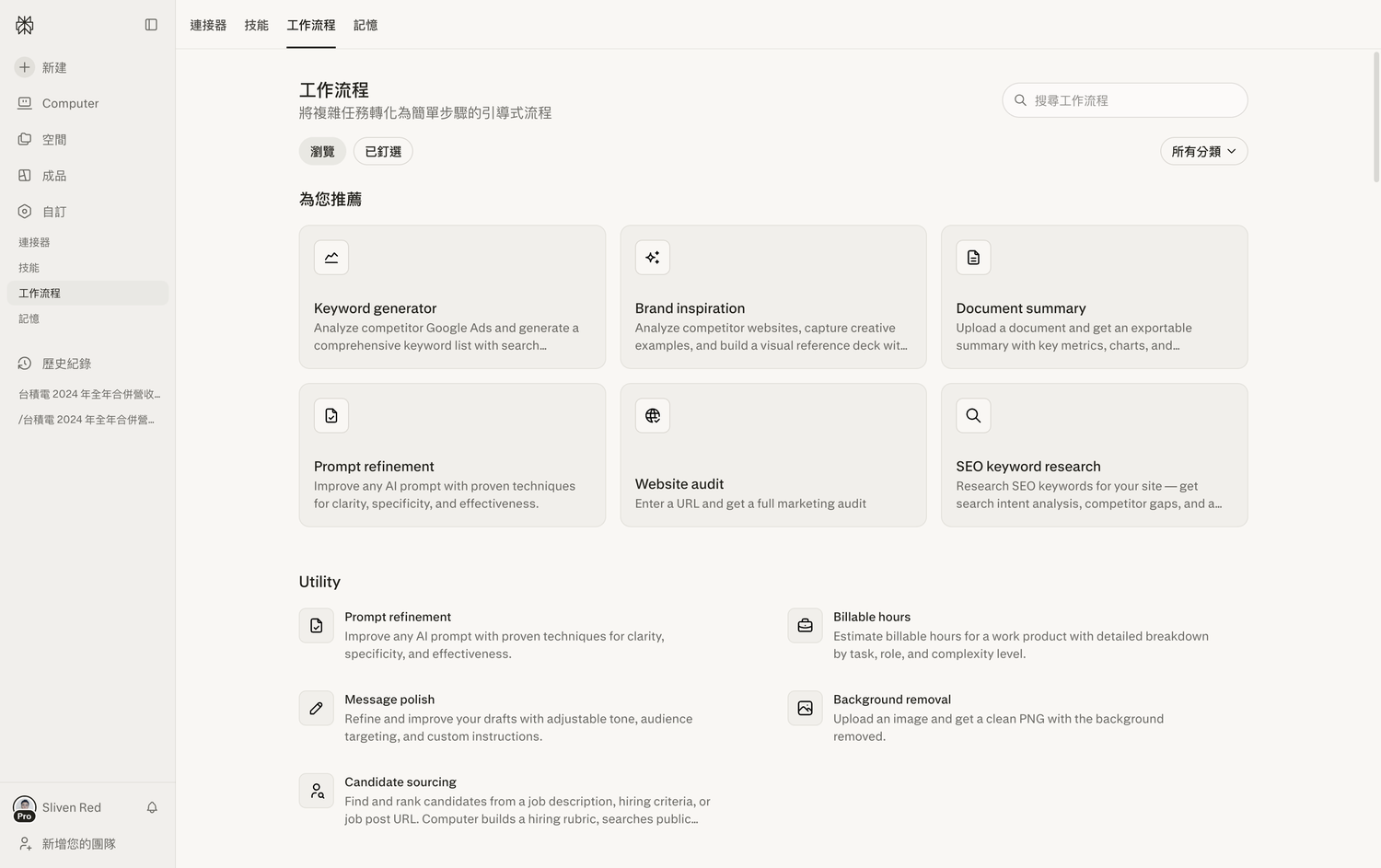Click the Document summary file icon
This screenshot has width=1381, height=868.
click(x=973, y=258)
